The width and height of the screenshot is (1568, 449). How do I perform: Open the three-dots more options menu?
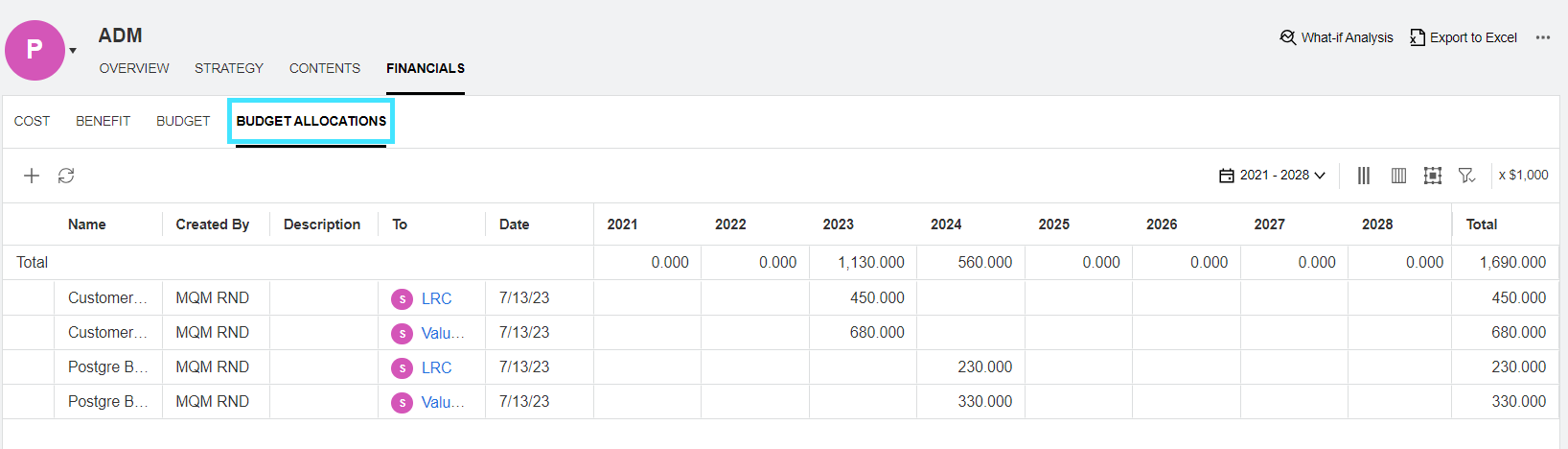tap(1543, 37)
